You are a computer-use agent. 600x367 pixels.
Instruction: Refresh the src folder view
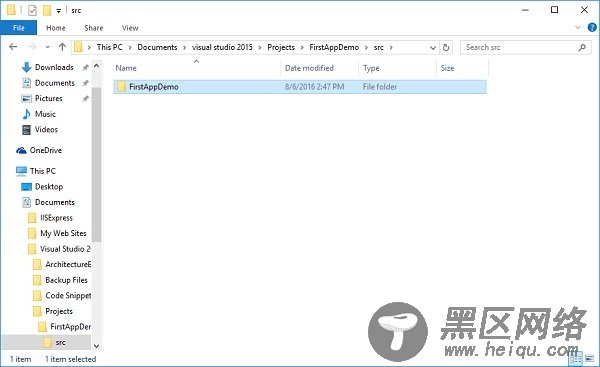[x=446, y=47]
